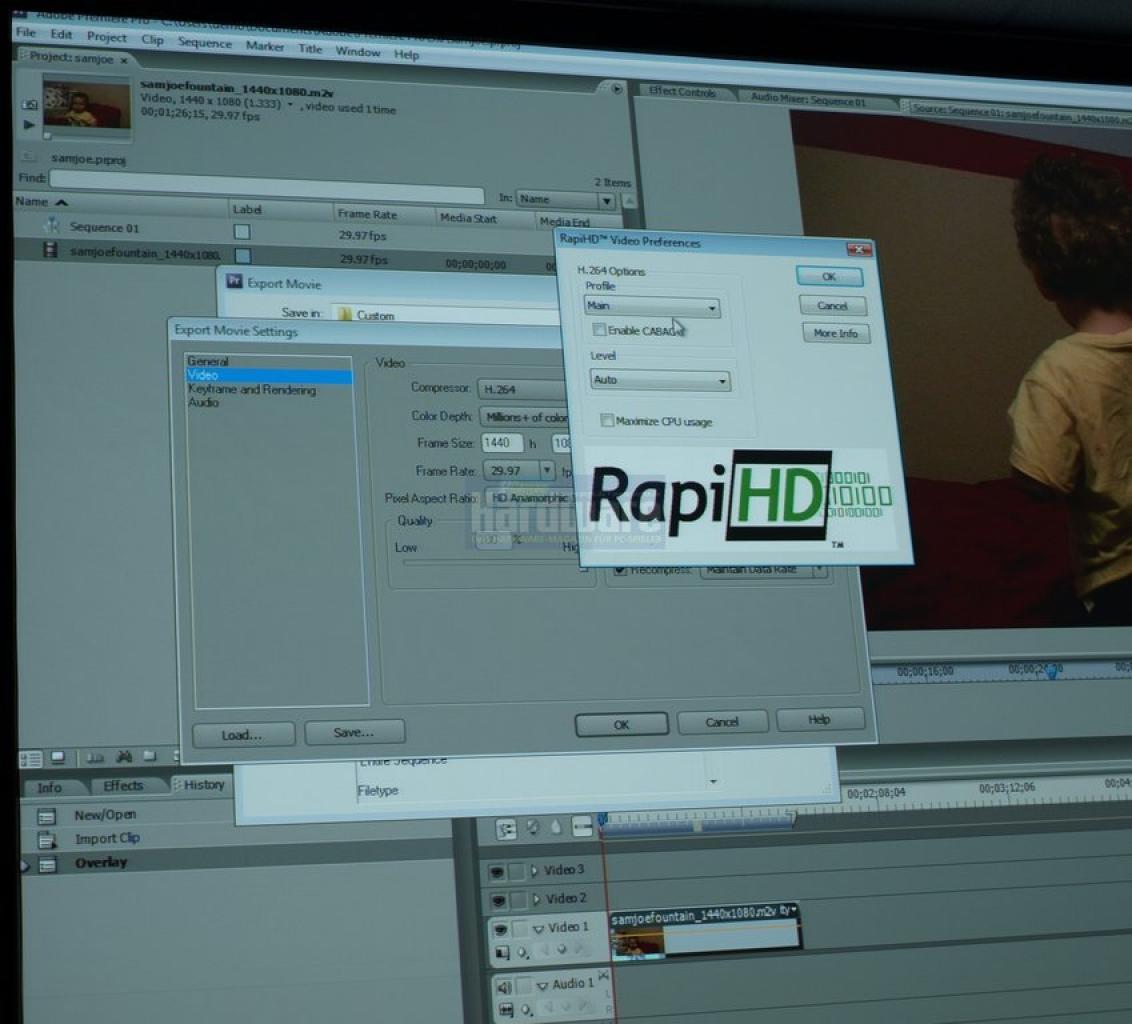Open the Project panel flyout menu arrow

tap(617, 89)
